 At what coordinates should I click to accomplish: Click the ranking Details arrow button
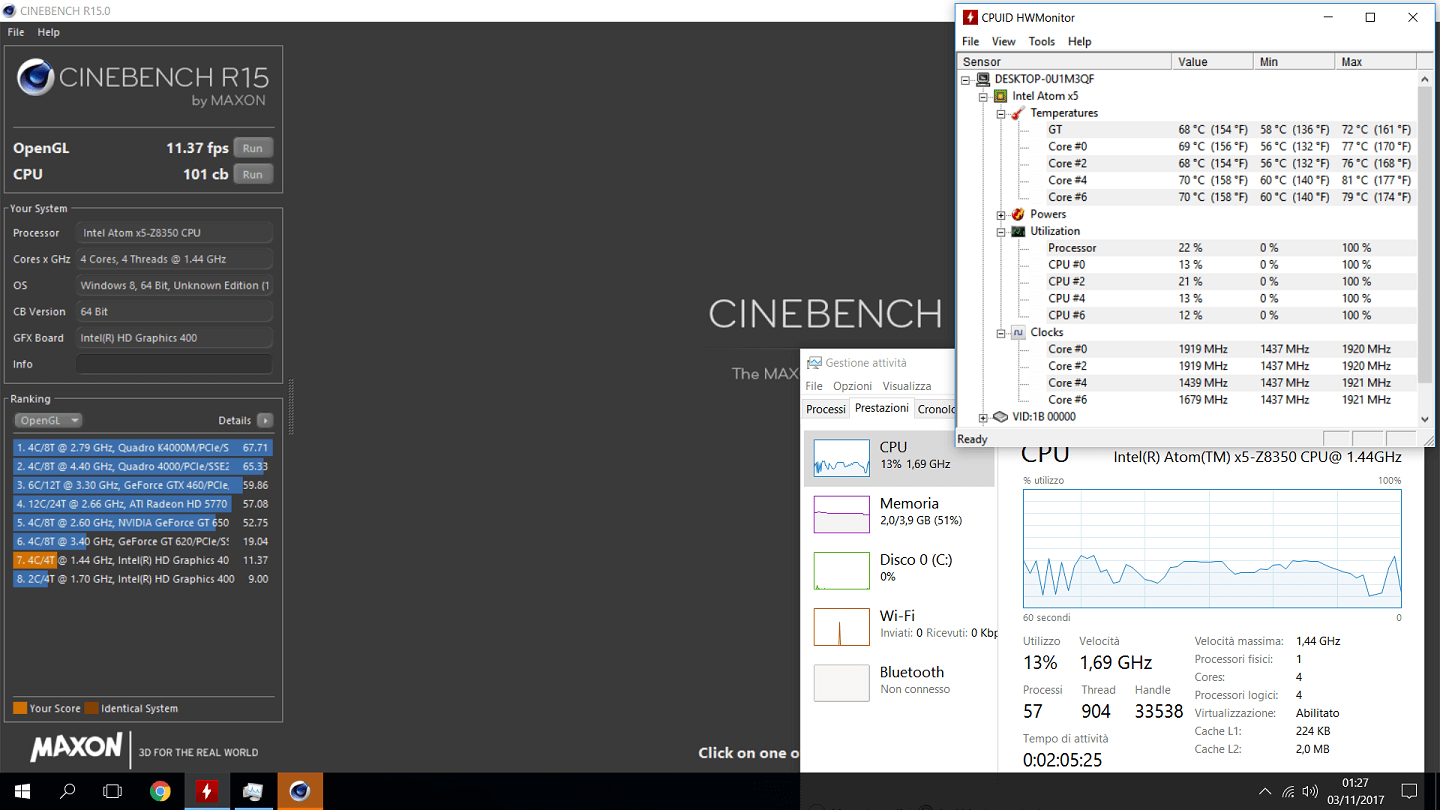265,421
